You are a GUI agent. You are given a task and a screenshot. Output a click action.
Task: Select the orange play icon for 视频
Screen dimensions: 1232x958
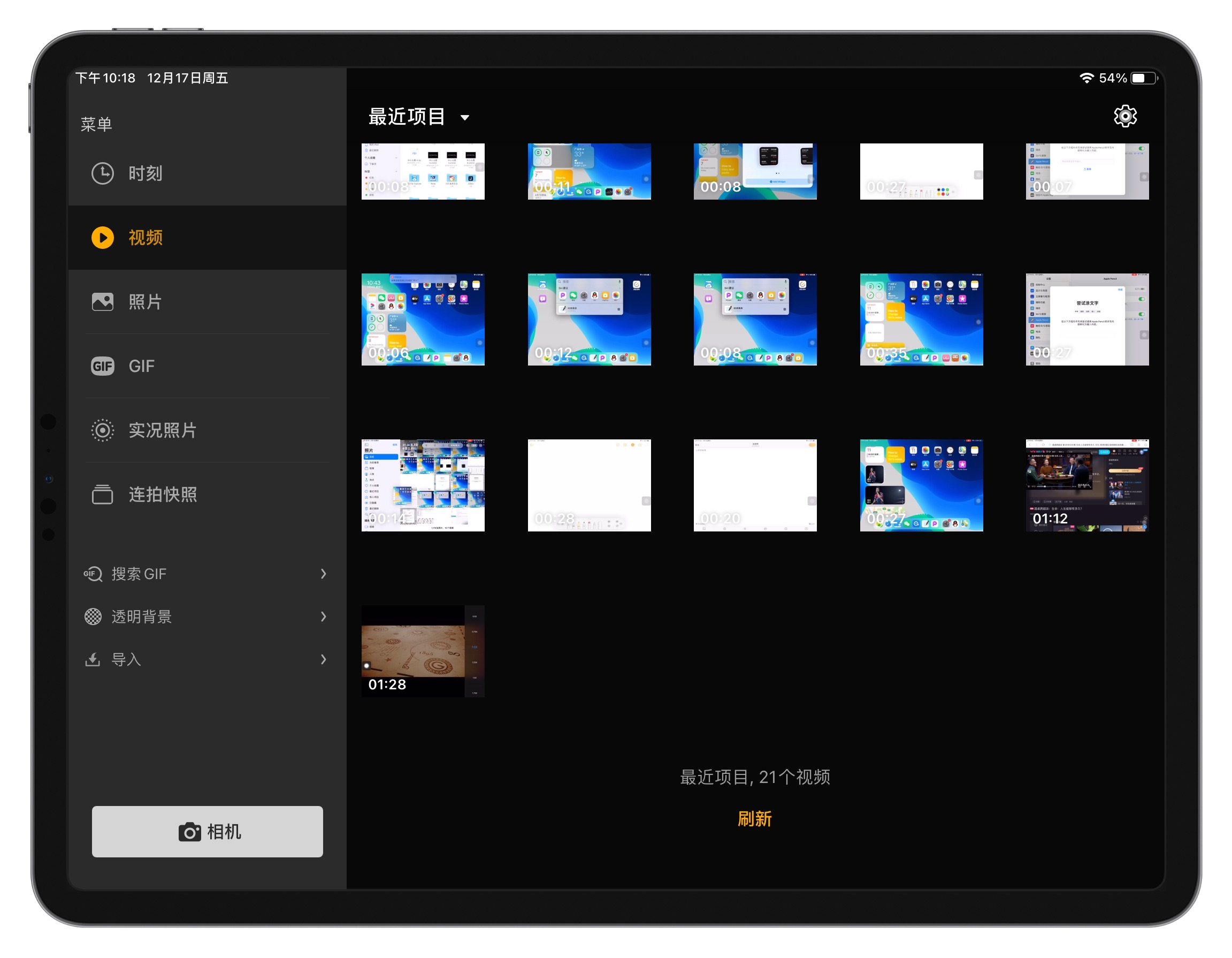103,238
